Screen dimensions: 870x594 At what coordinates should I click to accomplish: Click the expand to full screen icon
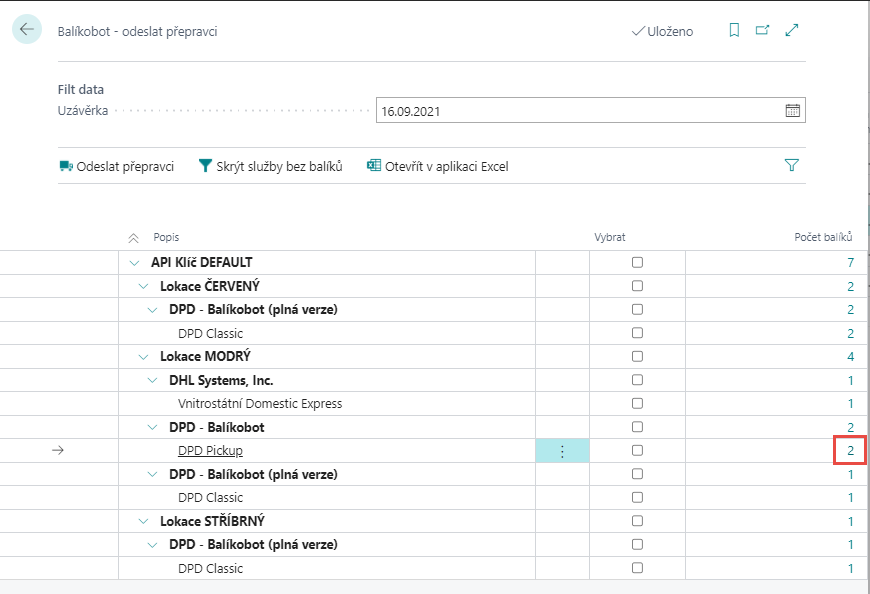(792, 31)
